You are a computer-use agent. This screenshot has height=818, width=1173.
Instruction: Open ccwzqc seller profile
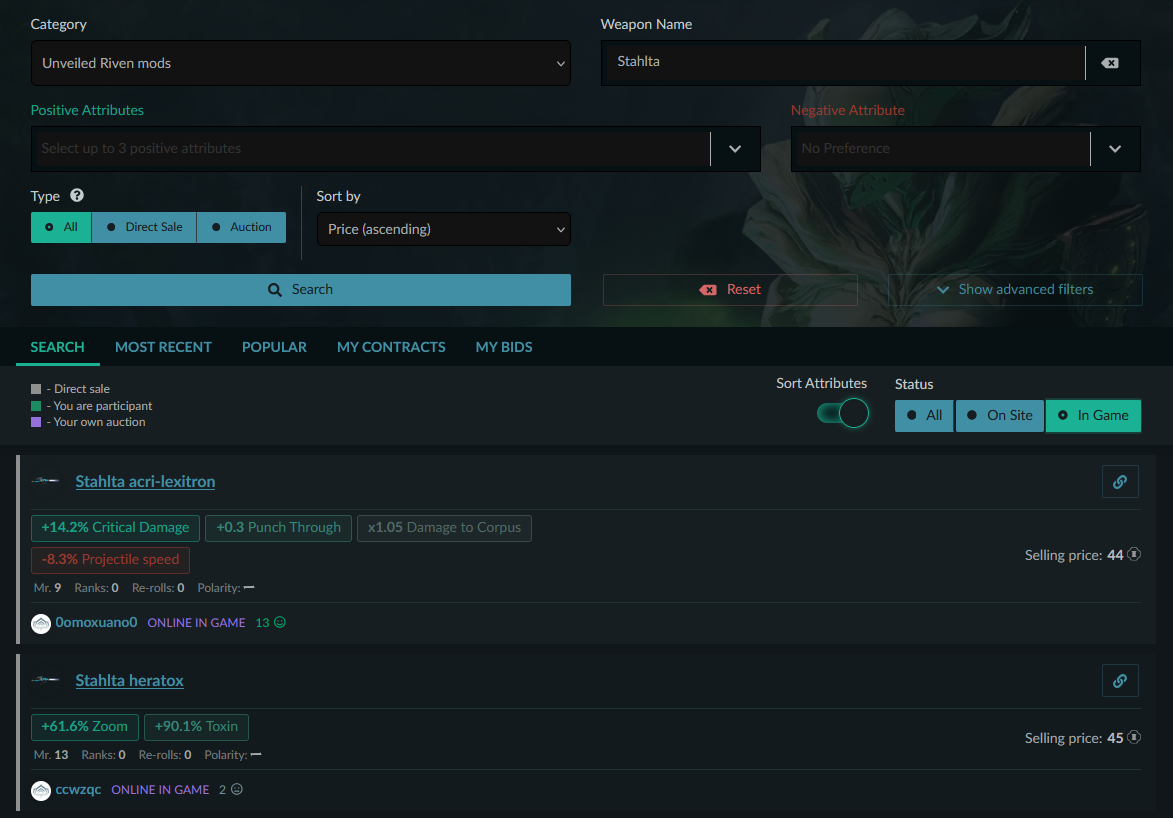pos(78,790)
